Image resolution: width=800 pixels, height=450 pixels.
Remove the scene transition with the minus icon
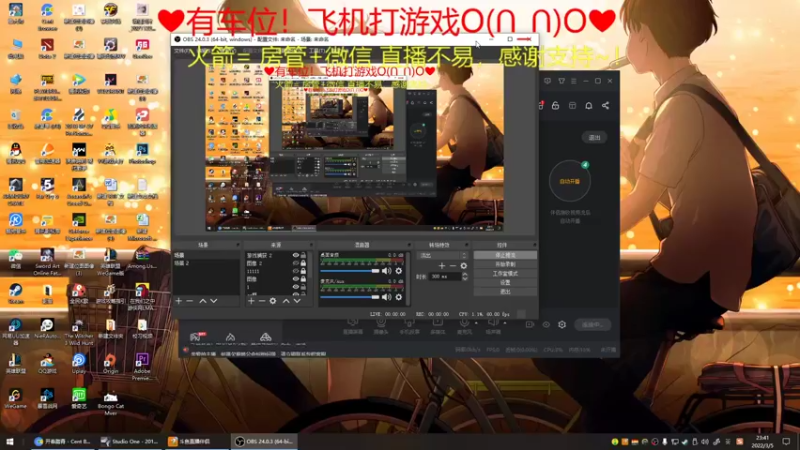pyautogui.click(x=453, y=266)
